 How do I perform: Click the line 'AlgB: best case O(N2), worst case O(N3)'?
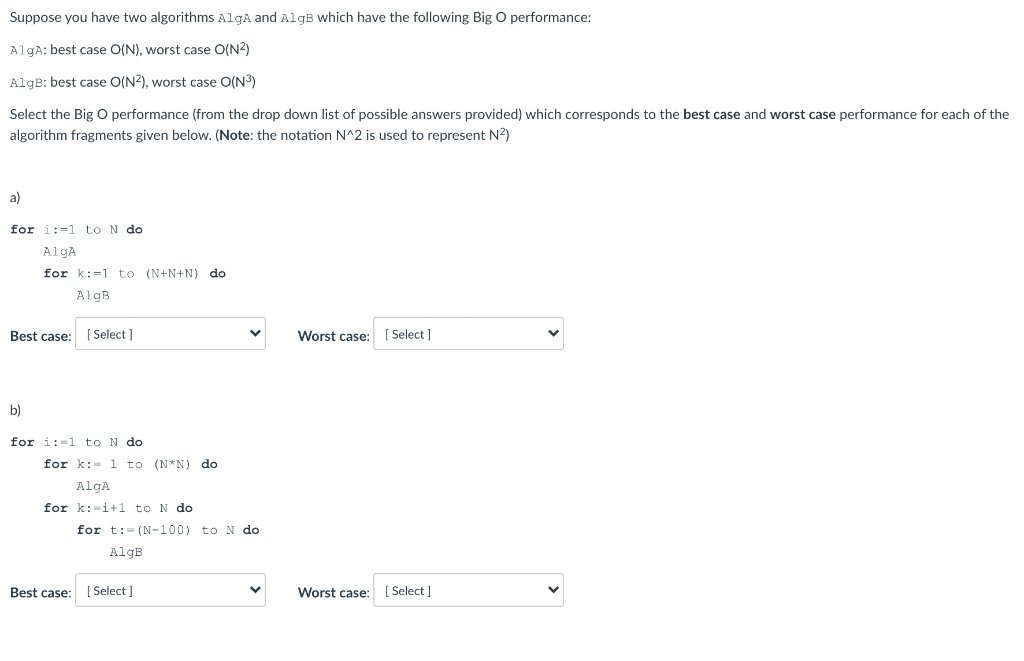click(133, 82)
